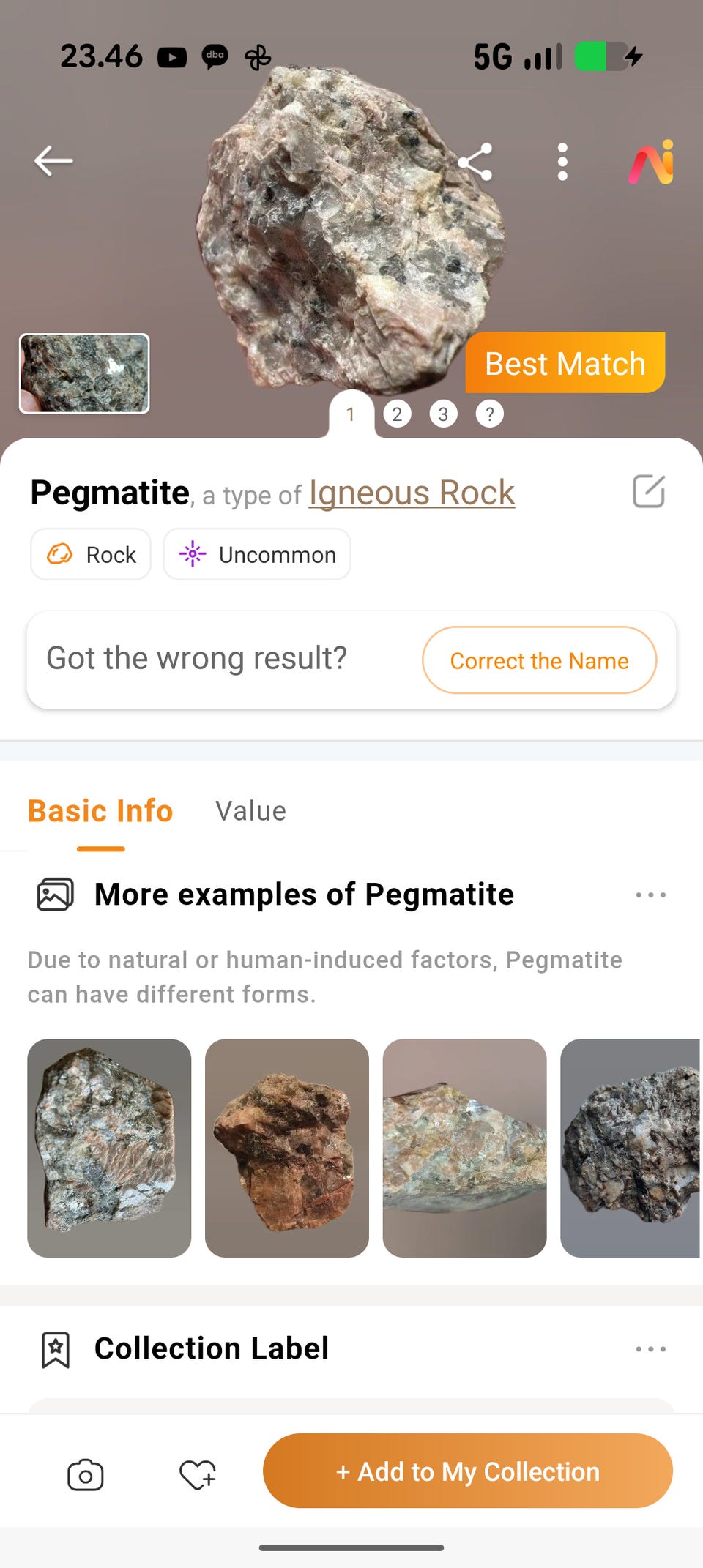This screenshot has width=703, height=1568.
Task: Select the Basic Info tab
Action: [x=100, y=811]
